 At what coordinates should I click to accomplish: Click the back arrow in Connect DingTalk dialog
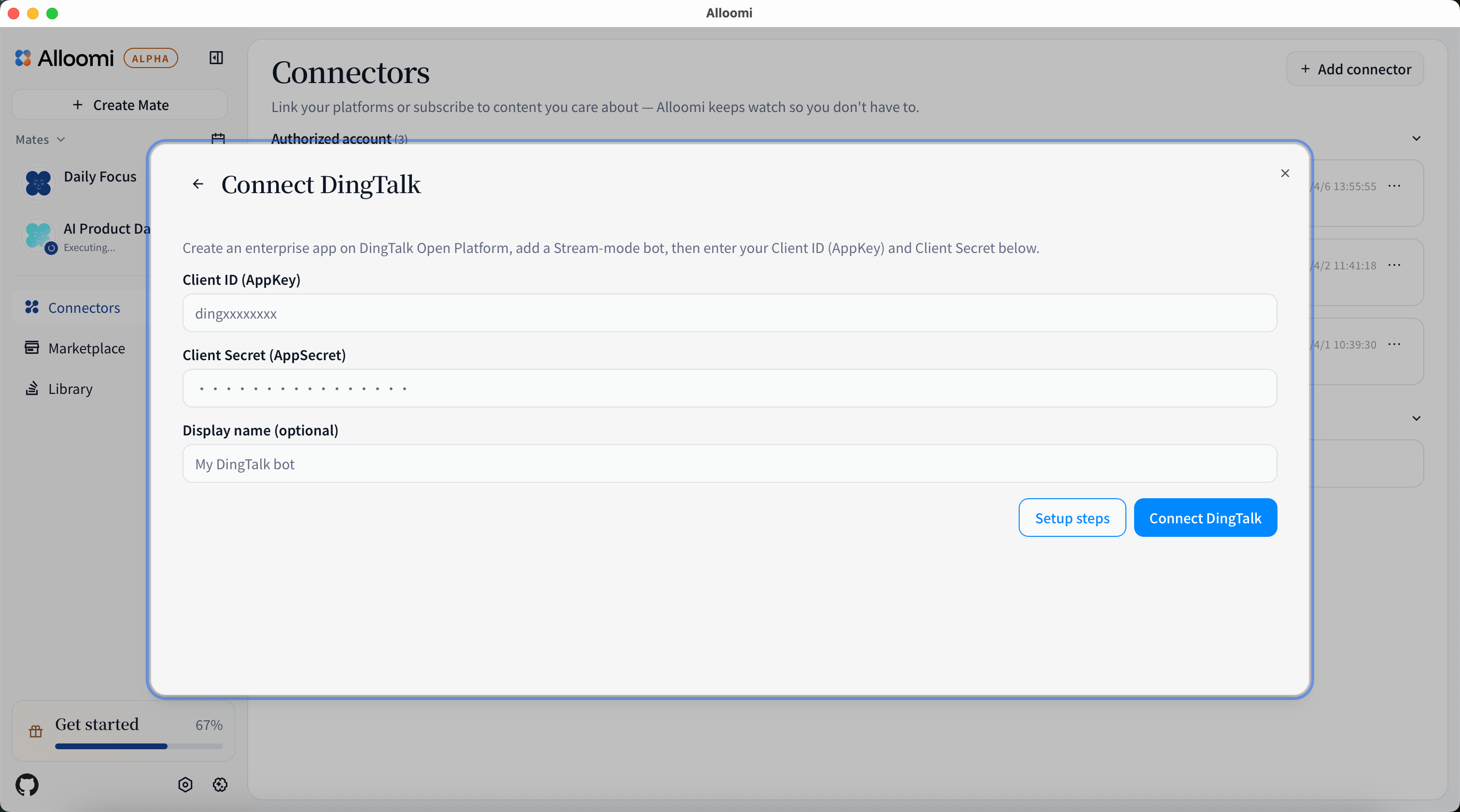click(x=198, y=184)
